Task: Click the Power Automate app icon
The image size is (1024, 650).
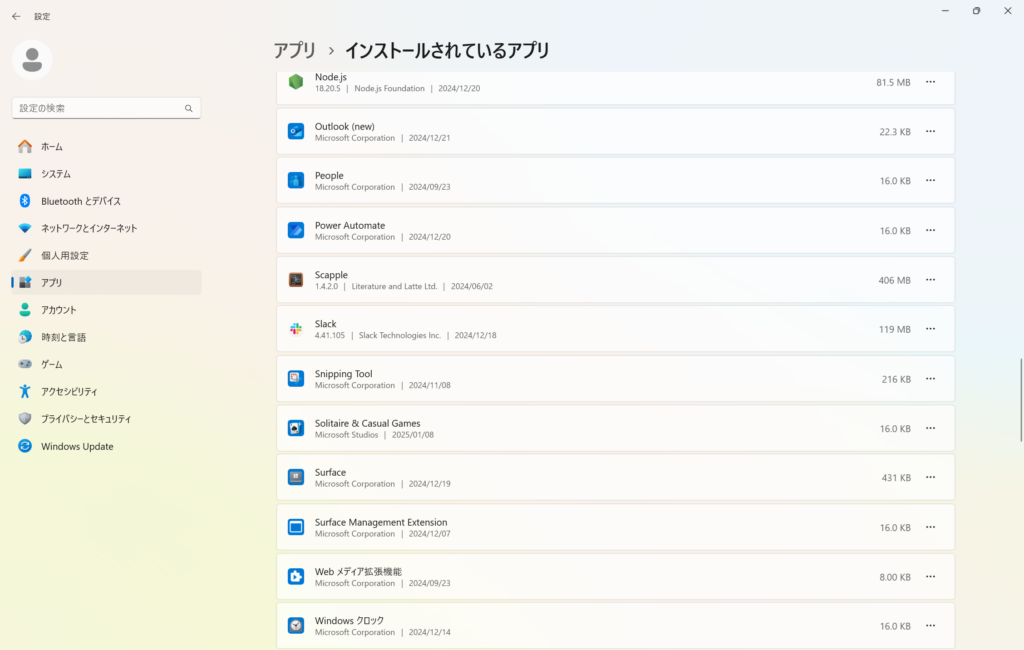Action: click(x=296, y=230)
